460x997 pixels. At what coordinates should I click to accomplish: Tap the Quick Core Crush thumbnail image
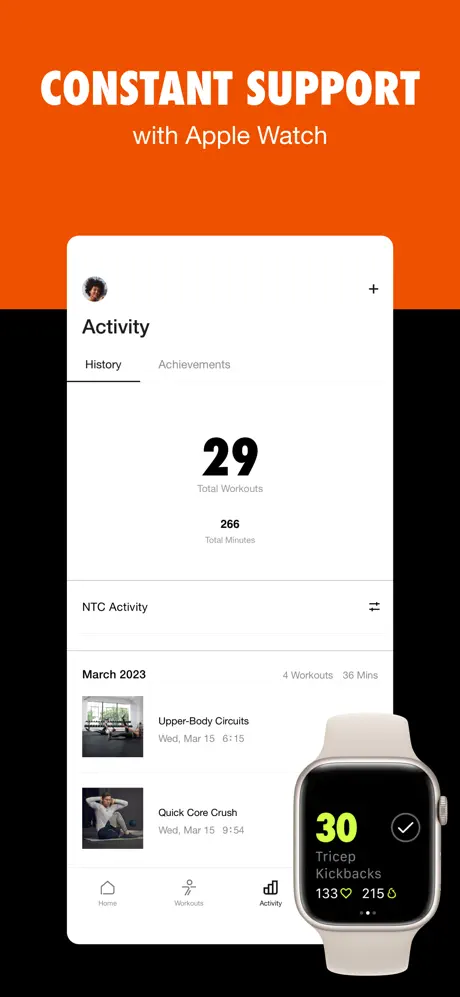(113, 818)
